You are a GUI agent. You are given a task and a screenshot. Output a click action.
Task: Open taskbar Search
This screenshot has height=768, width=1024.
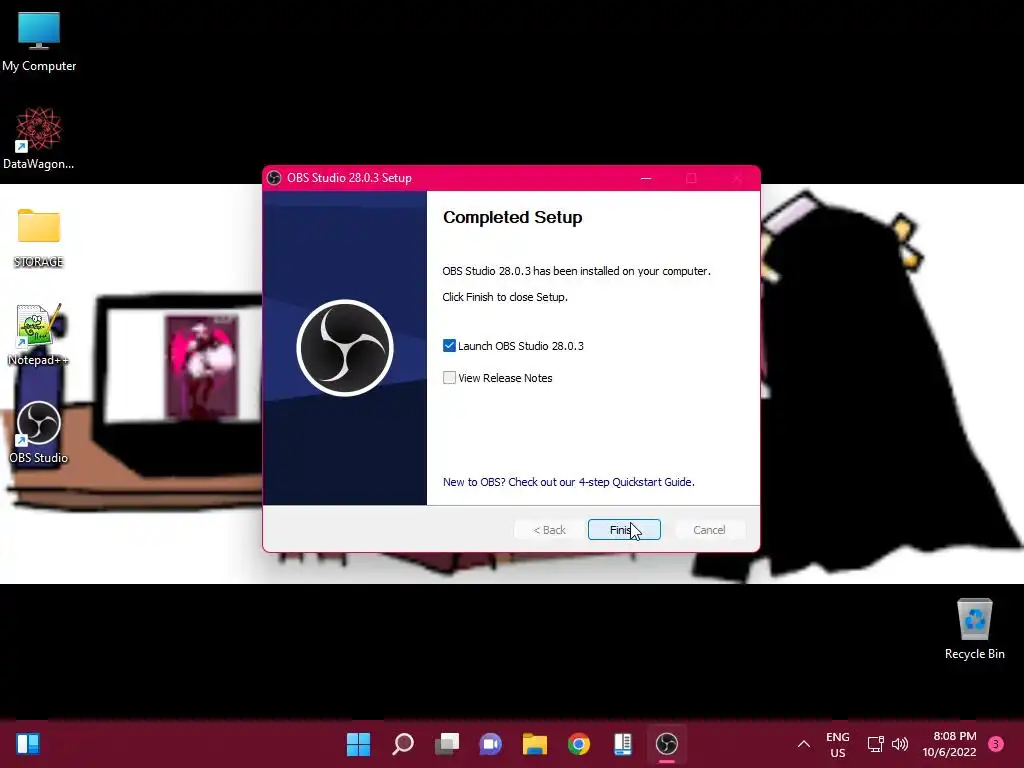point(403,744)
